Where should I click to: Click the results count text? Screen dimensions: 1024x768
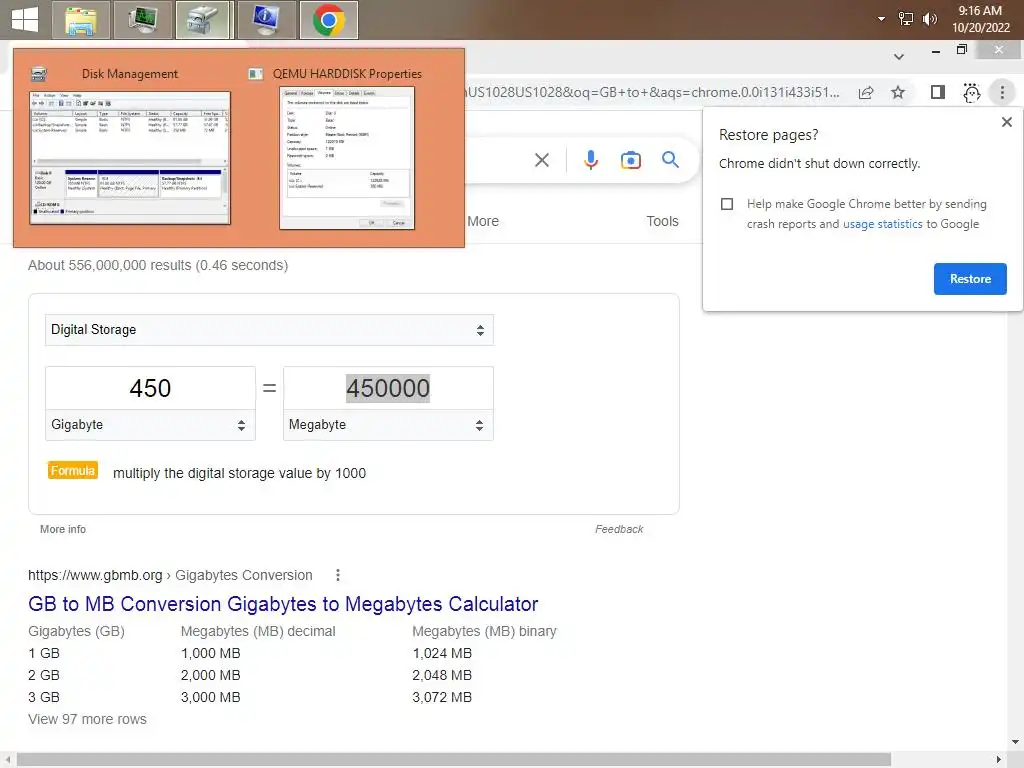click(158, 265)
